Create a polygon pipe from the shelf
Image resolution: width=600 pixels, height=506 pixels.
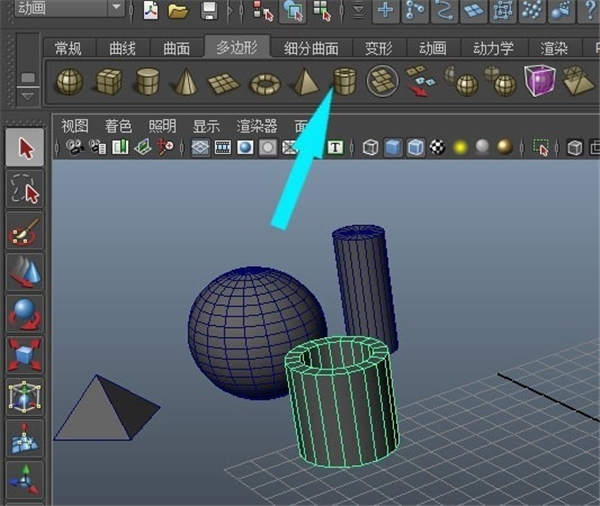(344, 81)
